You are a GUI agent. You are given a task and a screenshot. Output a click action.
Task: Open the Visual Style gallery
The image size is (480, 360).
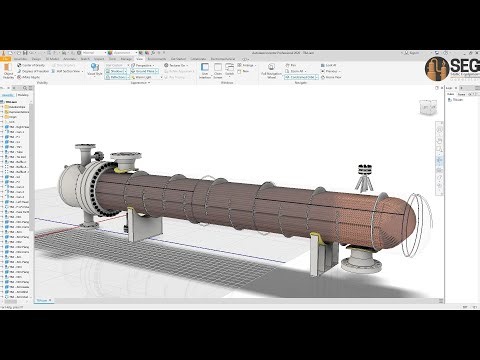click(95, 70)
